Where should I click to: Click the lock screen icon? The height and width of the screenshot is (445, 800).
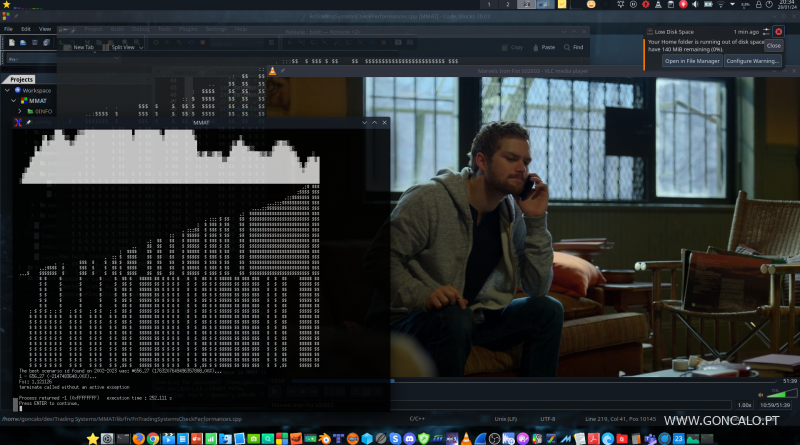pos(759,5)
